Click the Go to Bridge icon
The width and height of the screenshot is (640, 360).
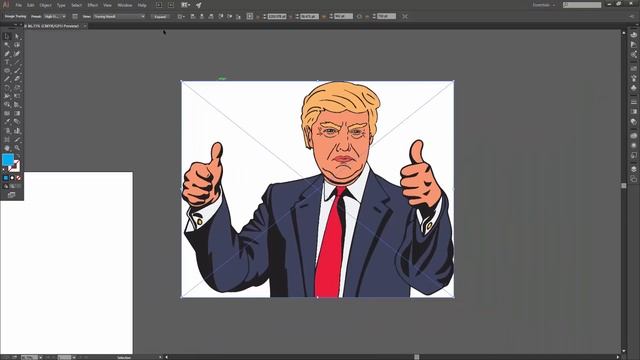pyautogui.click(x=159, y=5)
